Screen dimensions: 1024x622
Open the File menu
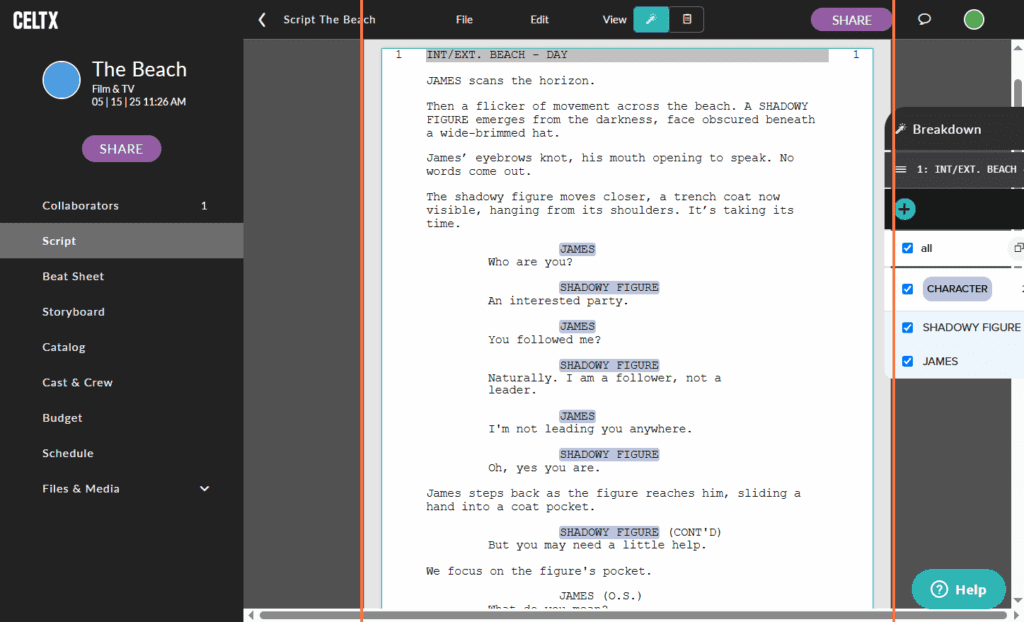pyautogui.click(x=464, y=19)
